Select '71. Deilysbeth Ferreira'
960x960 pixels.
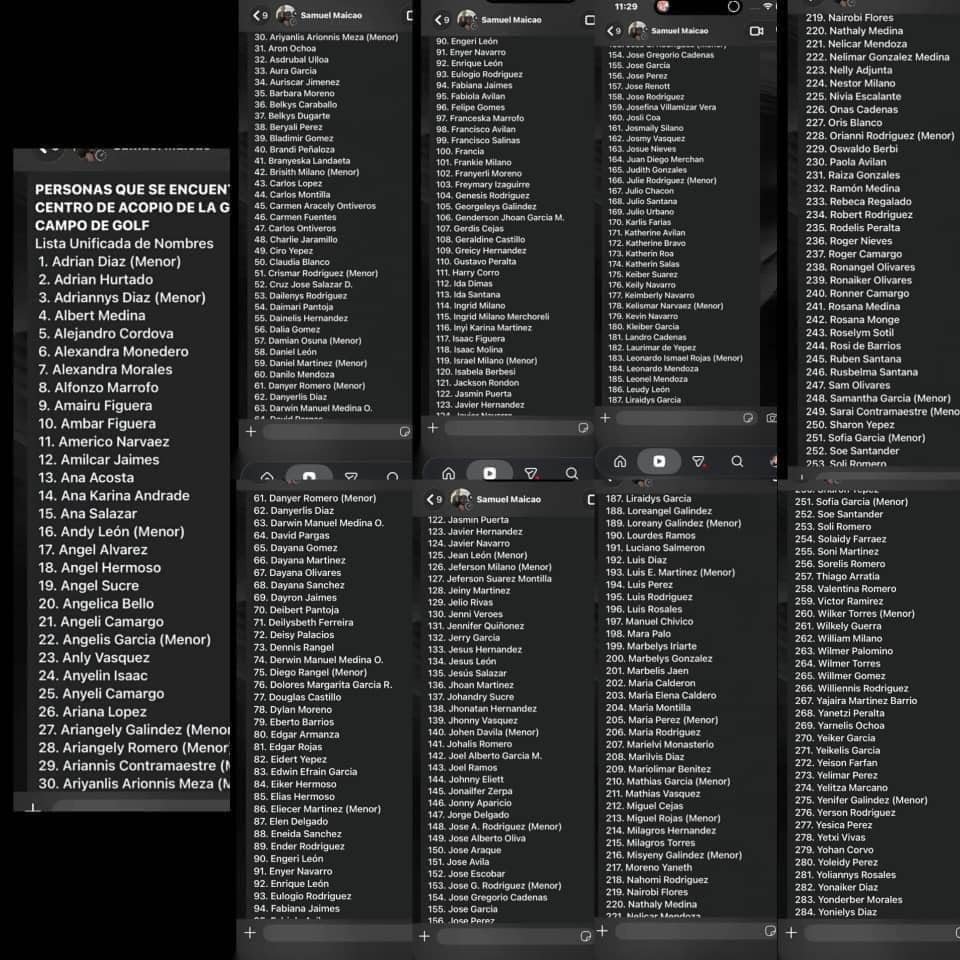tap(304, 623)
